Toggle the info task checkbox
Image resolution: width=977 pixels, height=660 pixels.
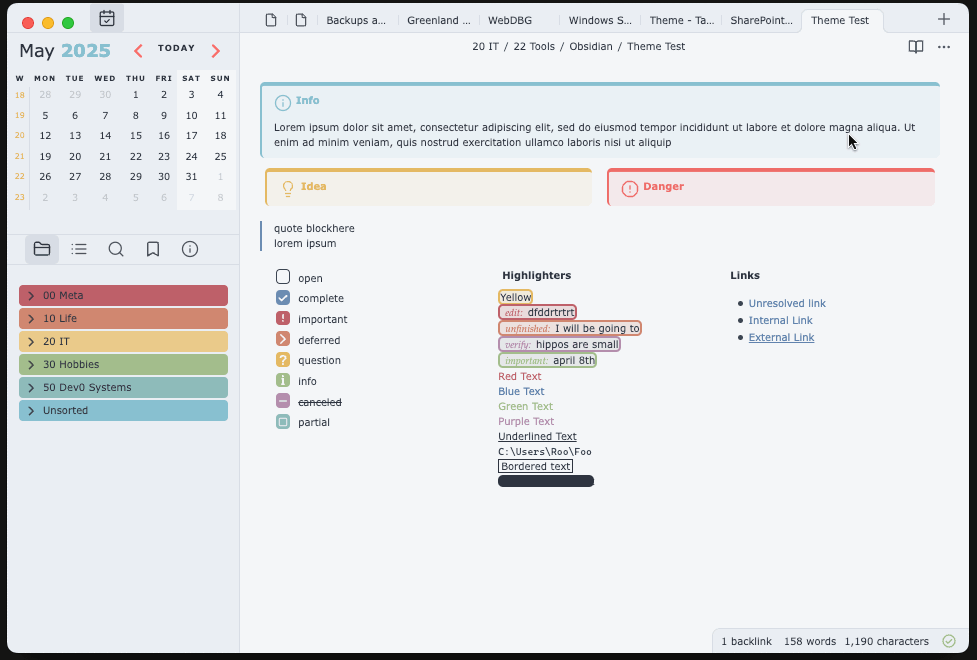[283, 380]
